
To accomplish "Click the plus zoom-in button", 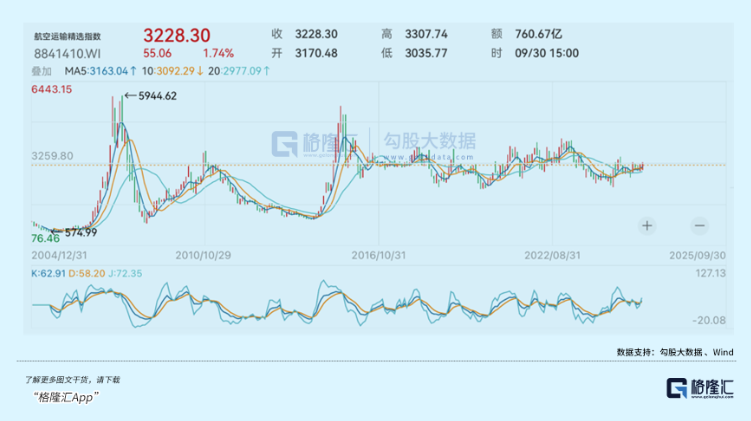I will (x=647, y=226).
